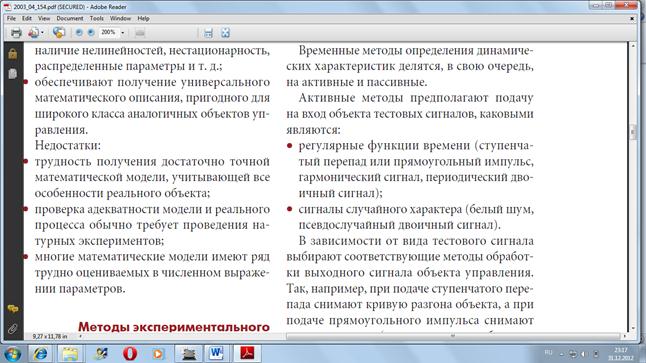
Task: Click bullet text 'трудность получения достаточно точной'
Action: click(152, 162)
